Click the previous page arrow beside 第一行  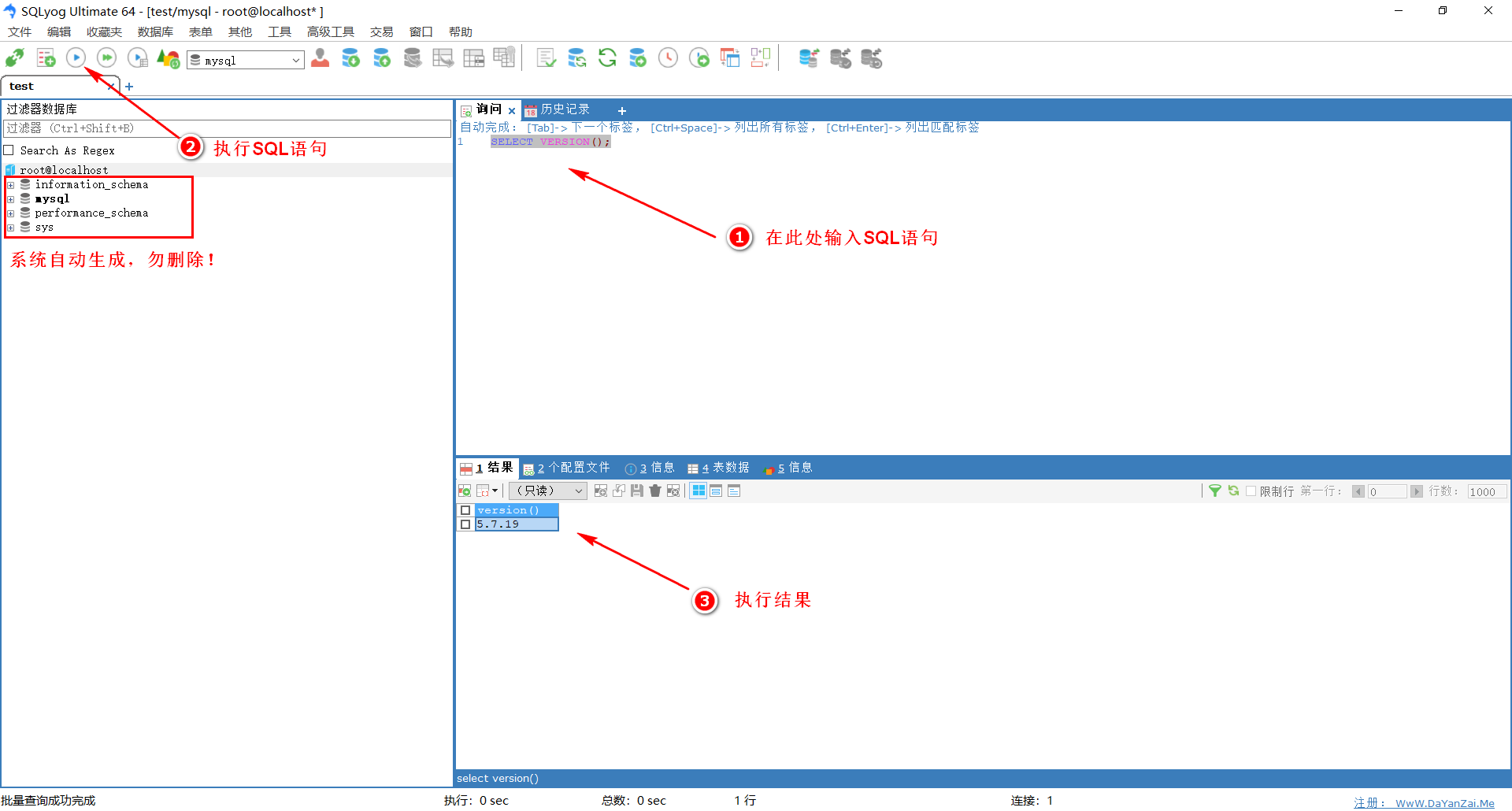click(x=1358, y=491)
